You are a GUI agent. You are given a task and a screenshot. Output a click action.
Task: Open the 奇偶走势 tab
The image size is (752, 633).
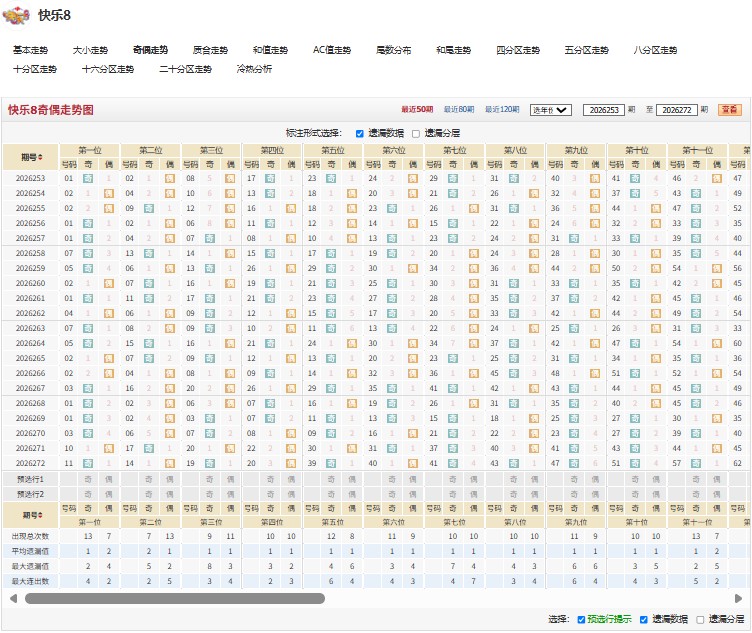point(151,50)
